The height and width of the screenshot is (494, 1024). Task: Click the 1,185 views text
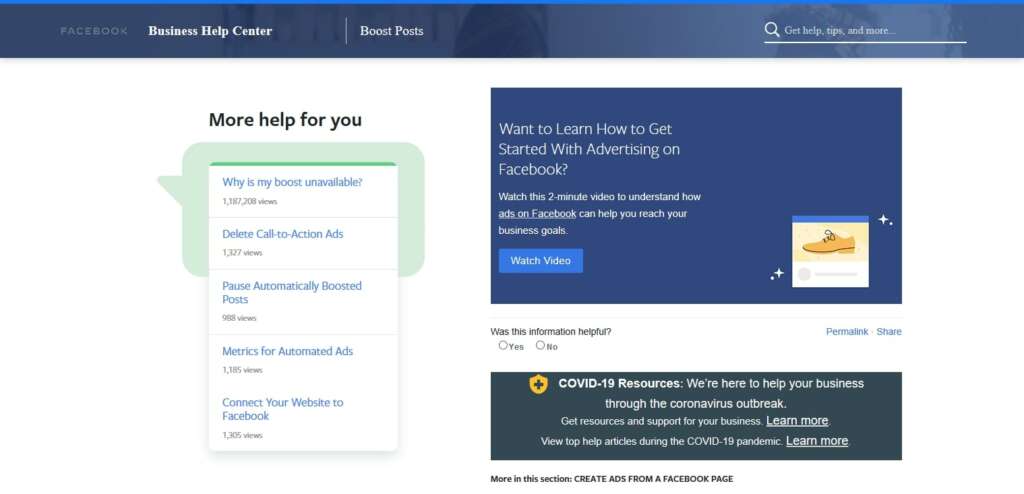pyautogui.click(x=242, y=370)
